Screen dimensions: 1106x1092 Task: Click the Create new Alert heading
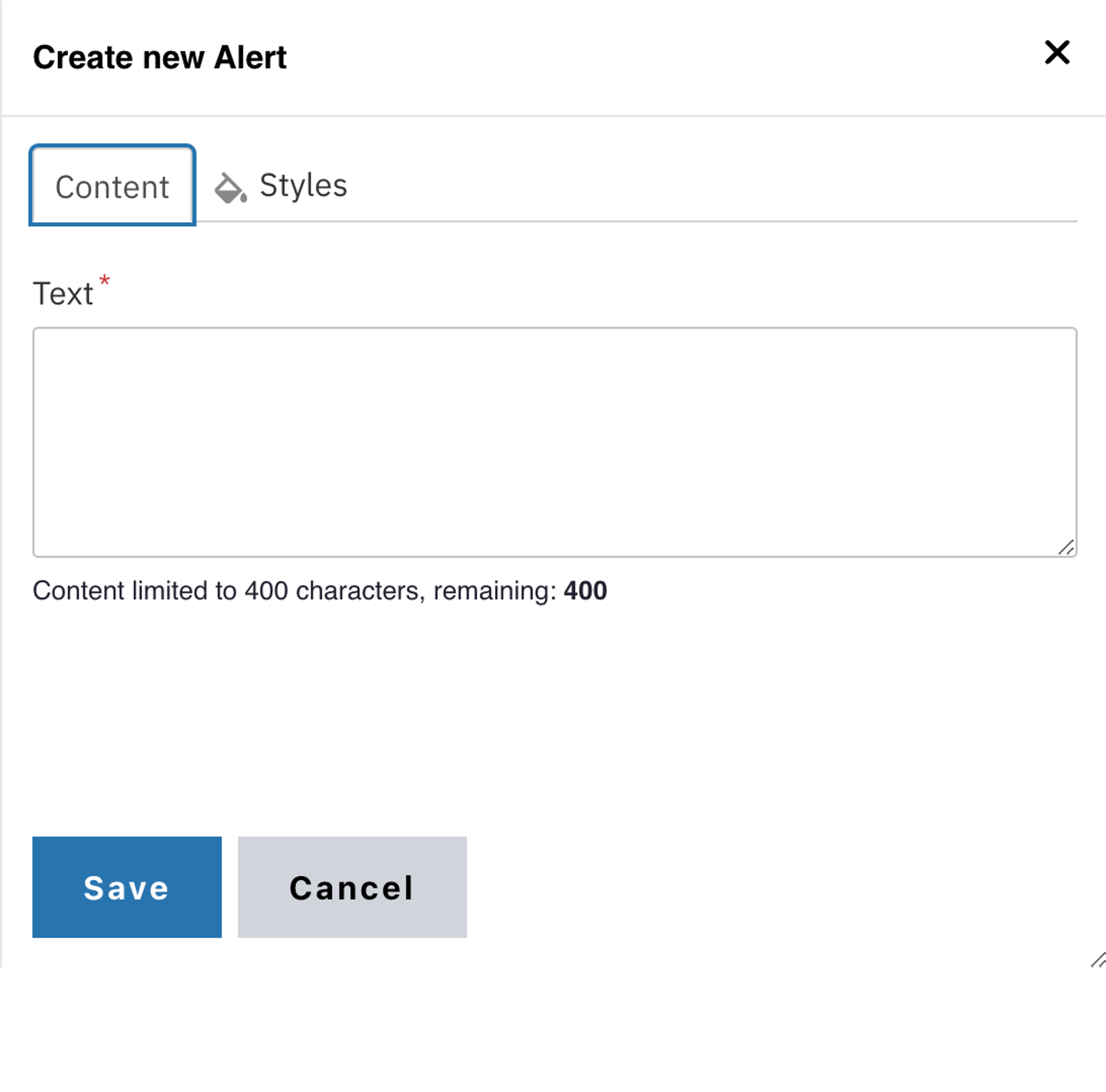[160, 57]
